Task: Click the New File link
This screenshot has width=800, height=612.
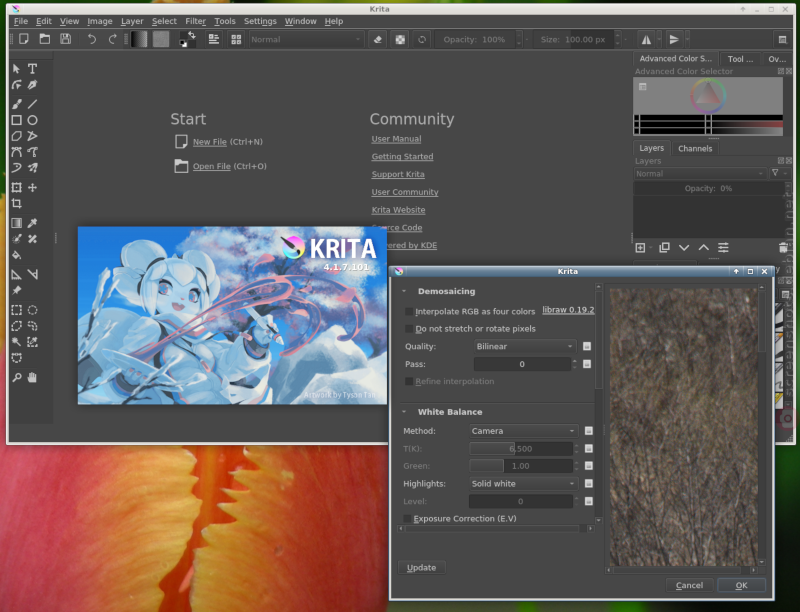Action: pyautogui.click(x=210, y=142)
